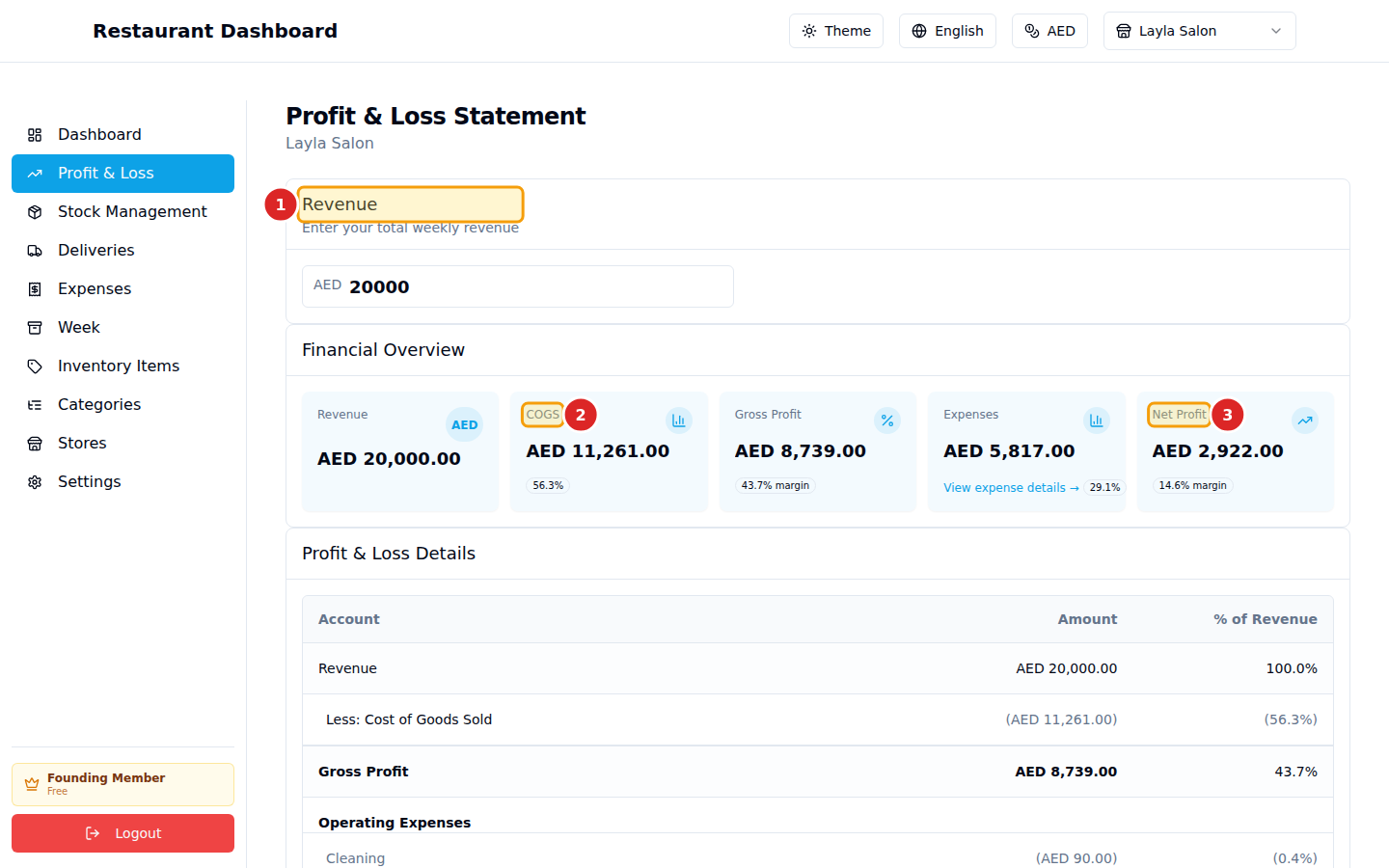This screenshot has height=868, width=1389.
Task: Open the Settings page
Action: 90,482
